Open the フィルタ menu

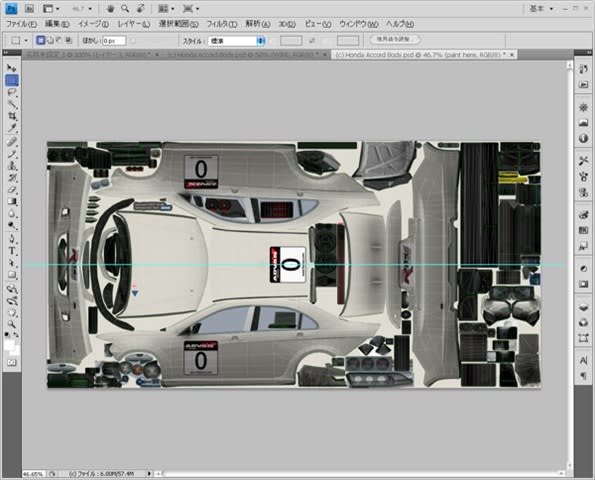[222, 24]
